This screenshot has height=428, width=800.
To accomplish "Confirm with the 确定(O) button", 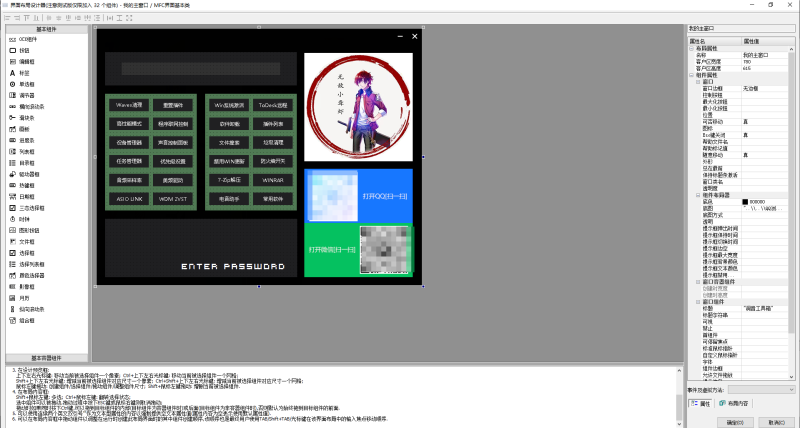I will (735, 422).
